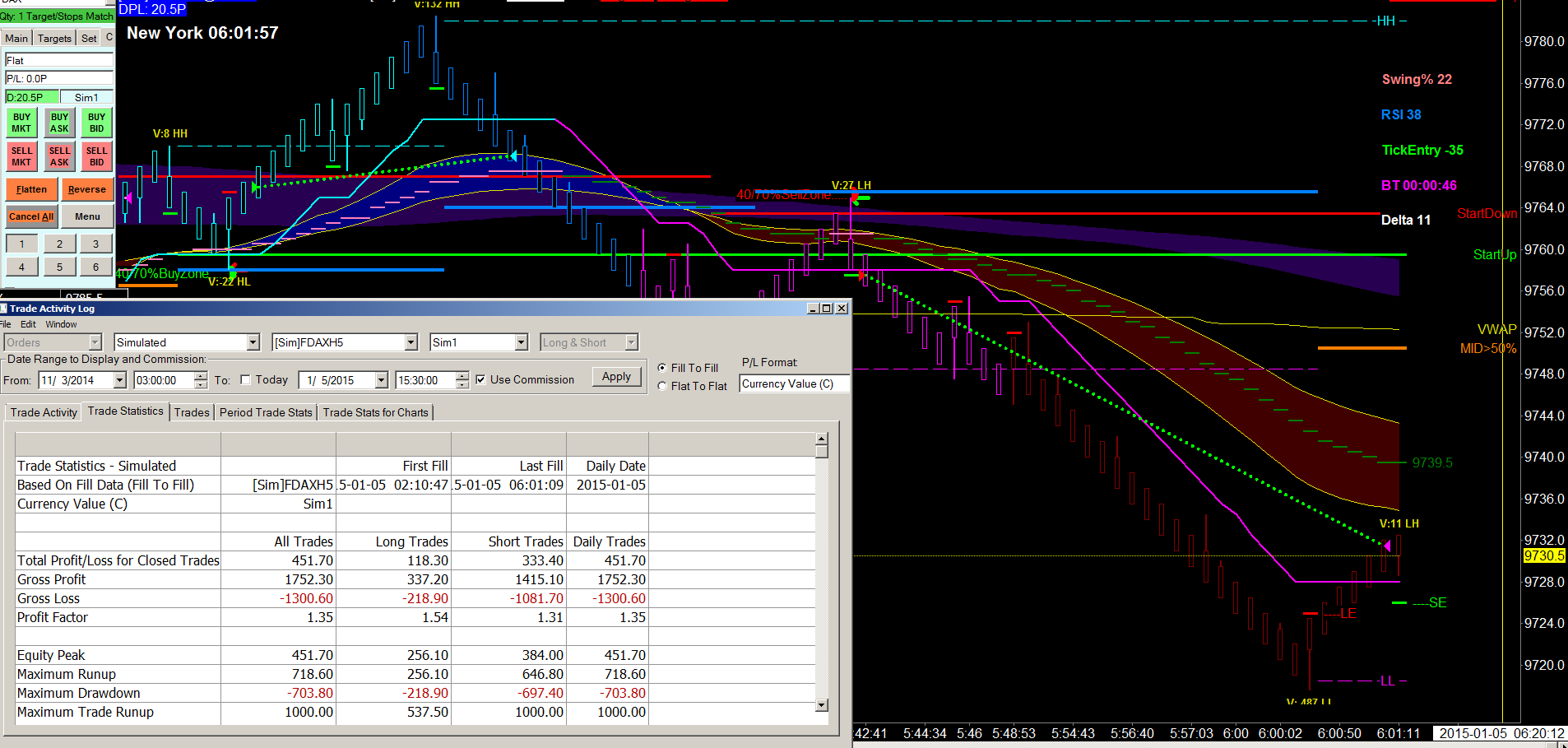Click the Long Trades column header
The image size is (1568, 748).
point(412,541)
